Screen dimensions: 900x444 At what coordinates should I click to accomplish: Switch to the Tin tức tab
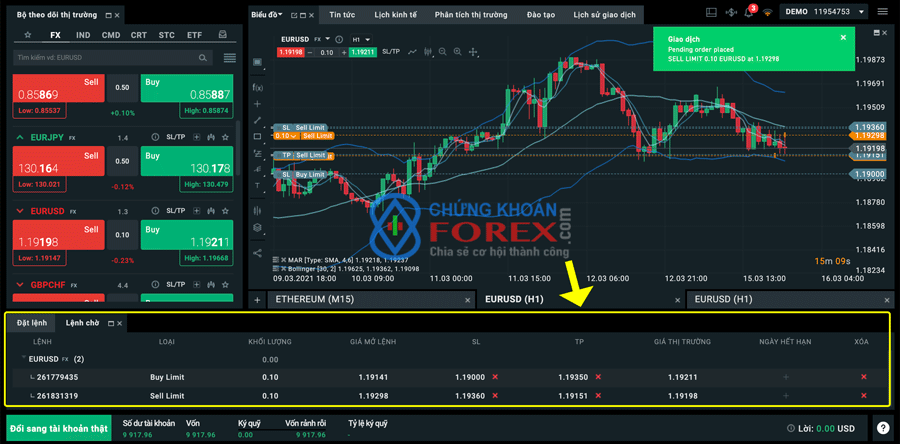(x=341, y=15)
